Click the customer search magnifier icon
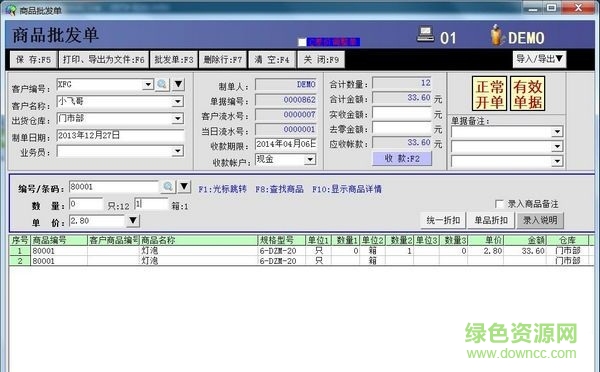The height and width of the screenshot is (372, 600). 162,84
